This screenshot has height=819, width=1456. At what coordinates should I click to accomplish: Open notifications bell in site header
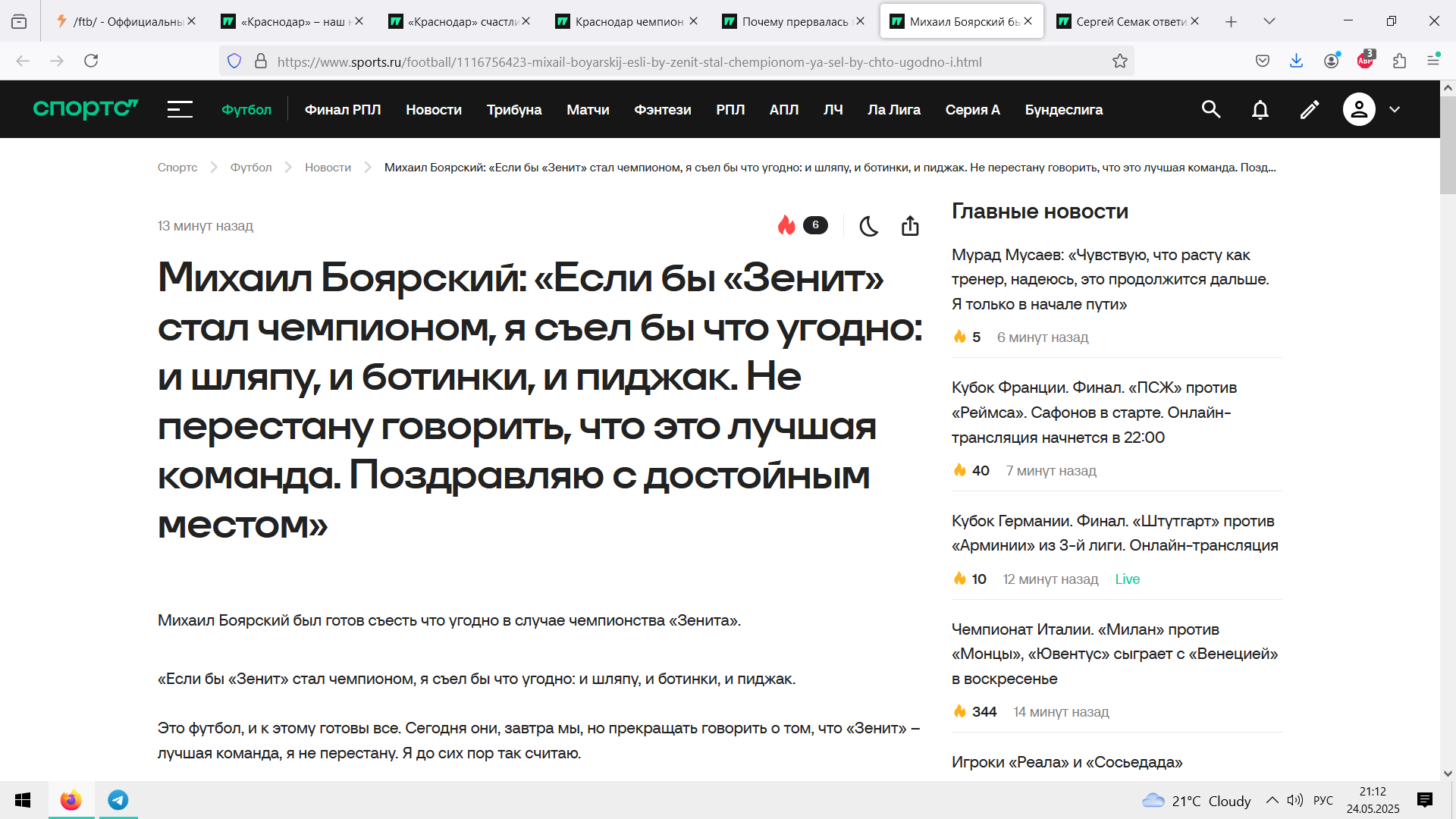click(x=1260, y=110)
